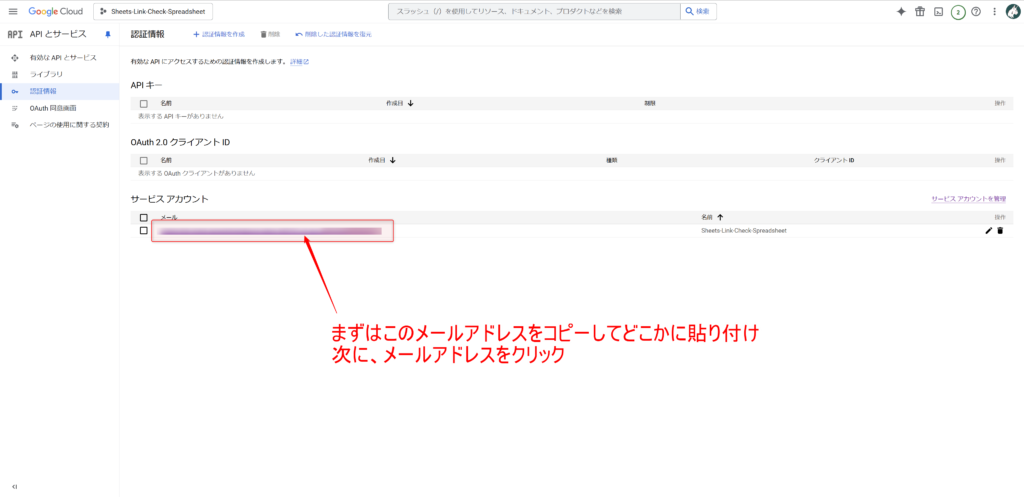Unpin API とサービス using the pin icon
This screenshot has width=1024, height=497.
[x=108, y=34]
